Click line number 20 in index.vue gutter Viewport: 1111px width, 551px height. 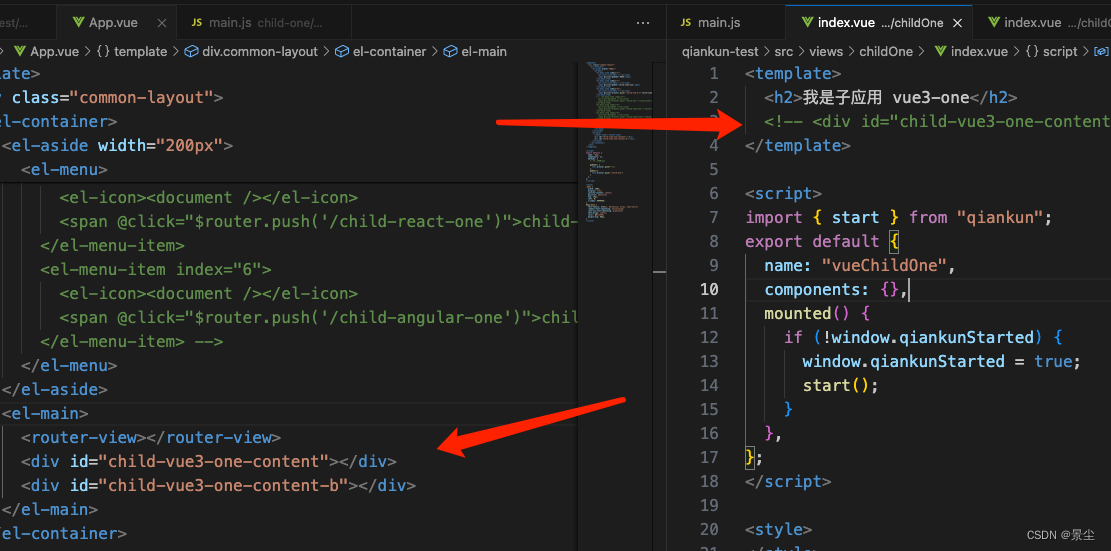710,529
